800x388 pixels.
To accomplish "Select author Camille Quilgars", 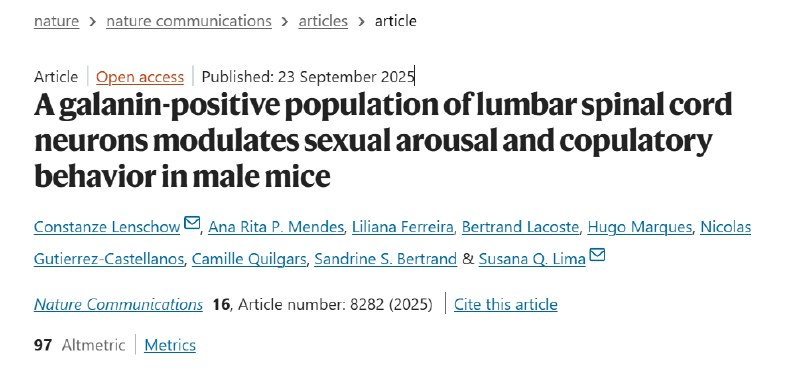I will [x=249, y=259].
